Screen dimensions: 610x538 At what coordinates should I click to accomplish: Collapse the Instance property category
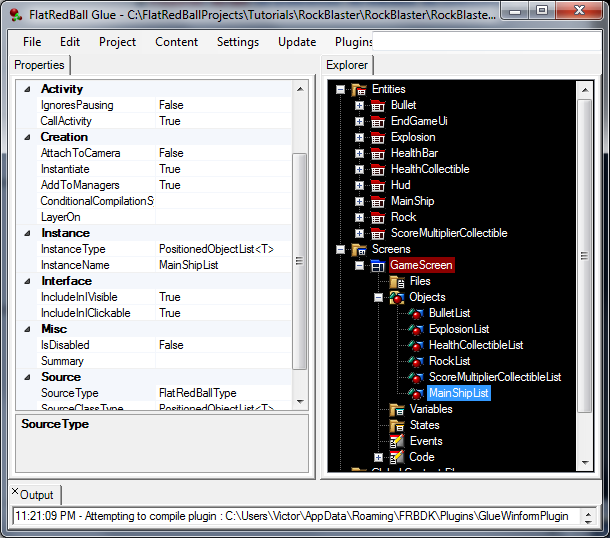tap(27, 233)
